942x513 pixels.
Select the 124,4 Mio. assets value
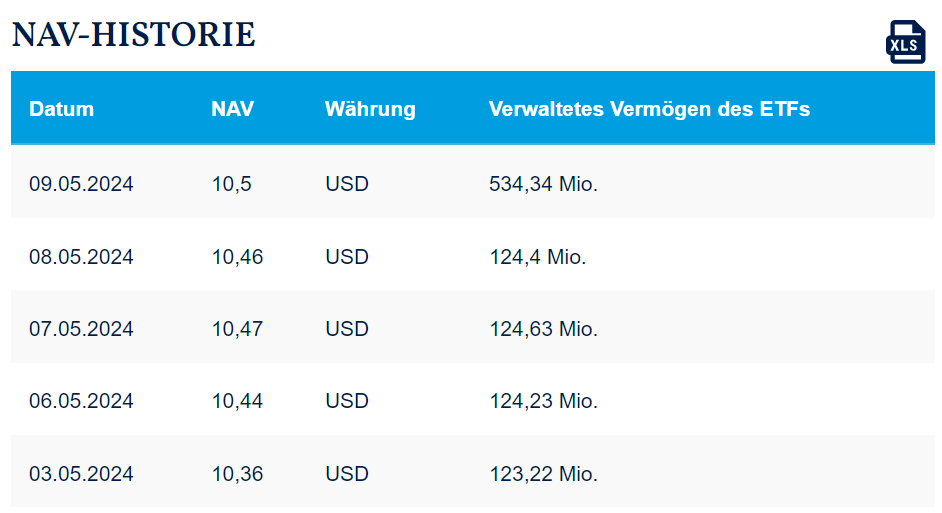pyautogui.click(x=537, y=257)
